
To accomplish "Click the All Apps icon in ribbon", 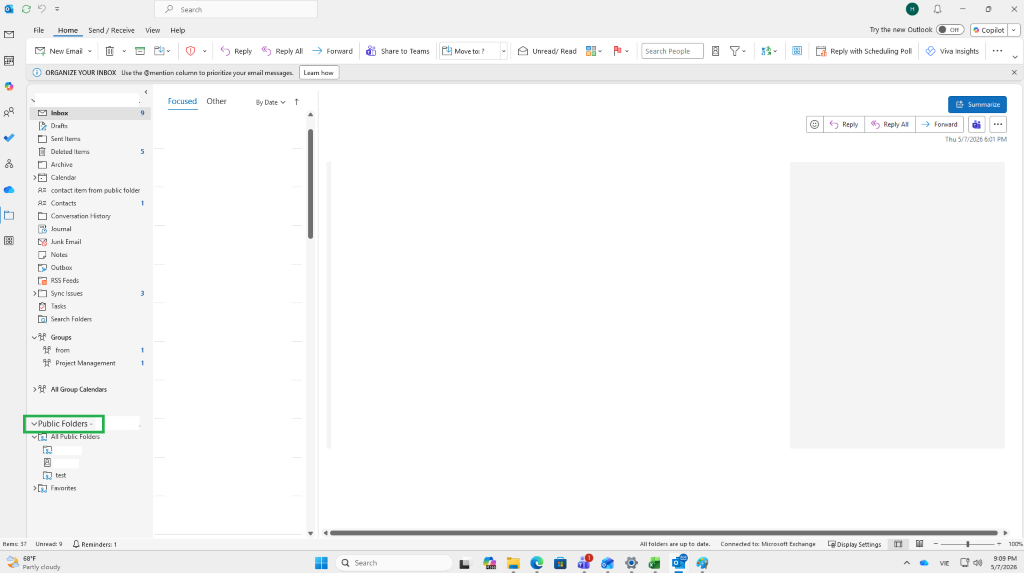I will pyautogui.click(x=797, y=51).
